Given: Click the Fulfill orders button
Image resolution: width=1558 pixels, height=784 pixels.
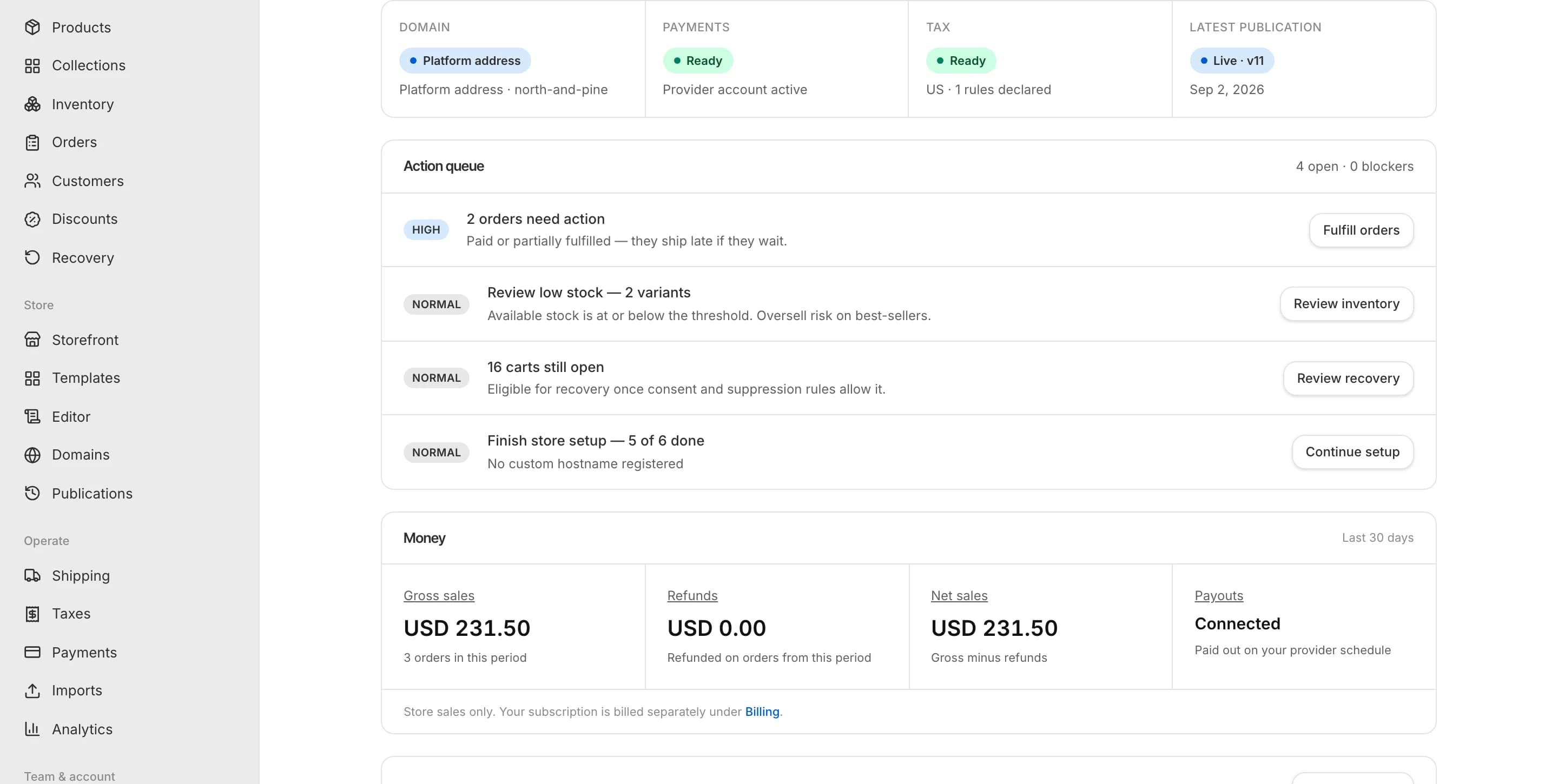Looking at the screenshot, I should coord(1361,230).
